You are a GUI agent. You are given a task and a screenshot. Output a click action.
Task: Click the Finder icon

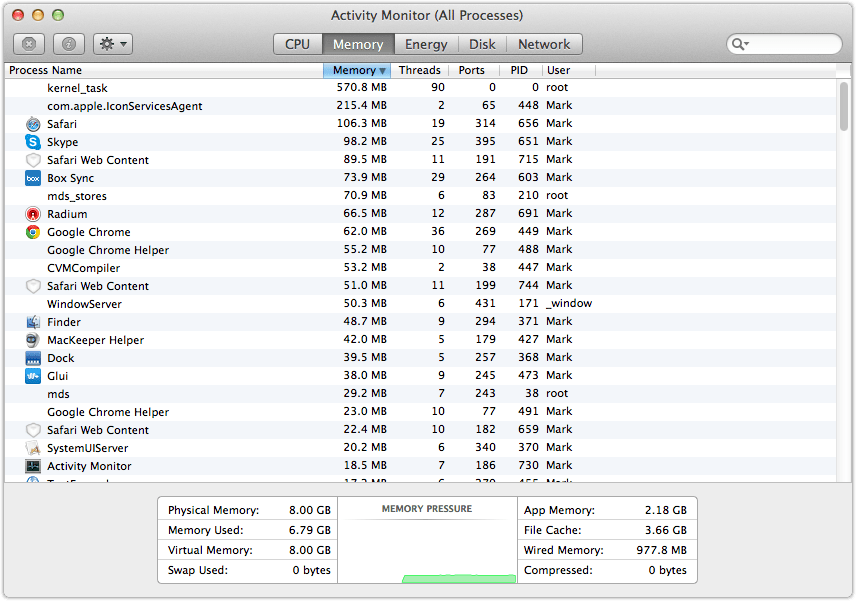pos(33,322)
